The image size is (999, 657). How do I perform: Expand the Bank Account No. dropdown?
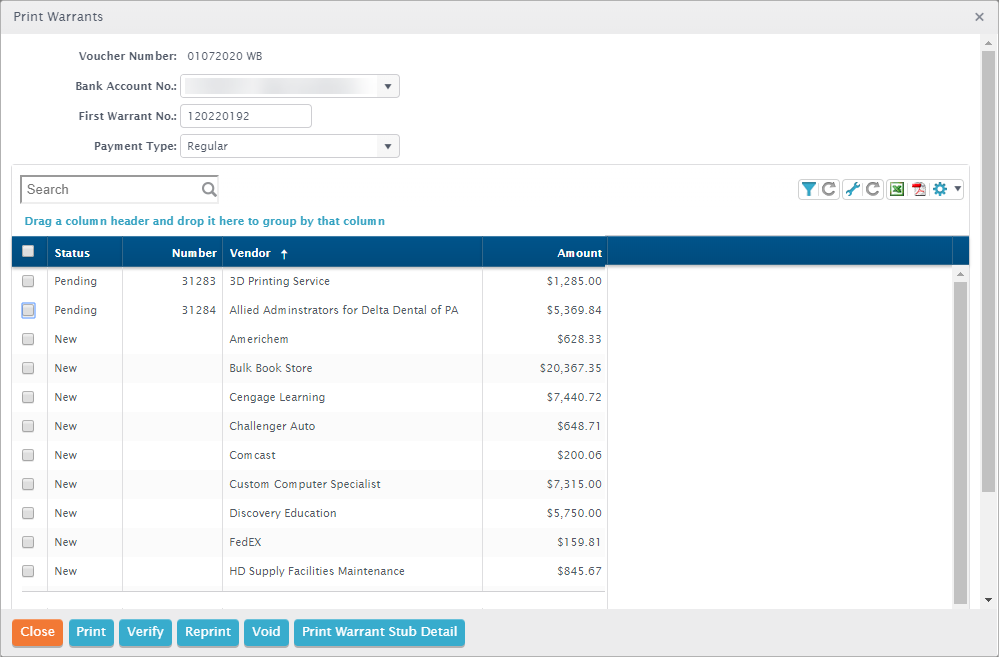[388, 87]
